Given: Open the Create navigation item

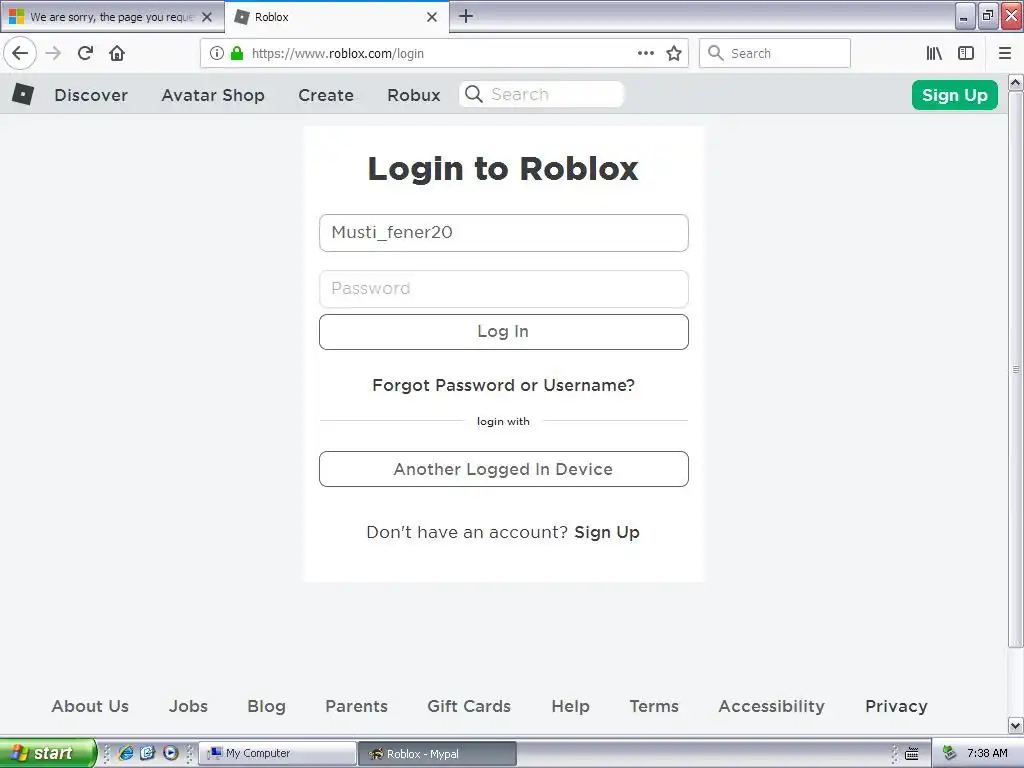Looking at the screenshot, I should point(326,95).
